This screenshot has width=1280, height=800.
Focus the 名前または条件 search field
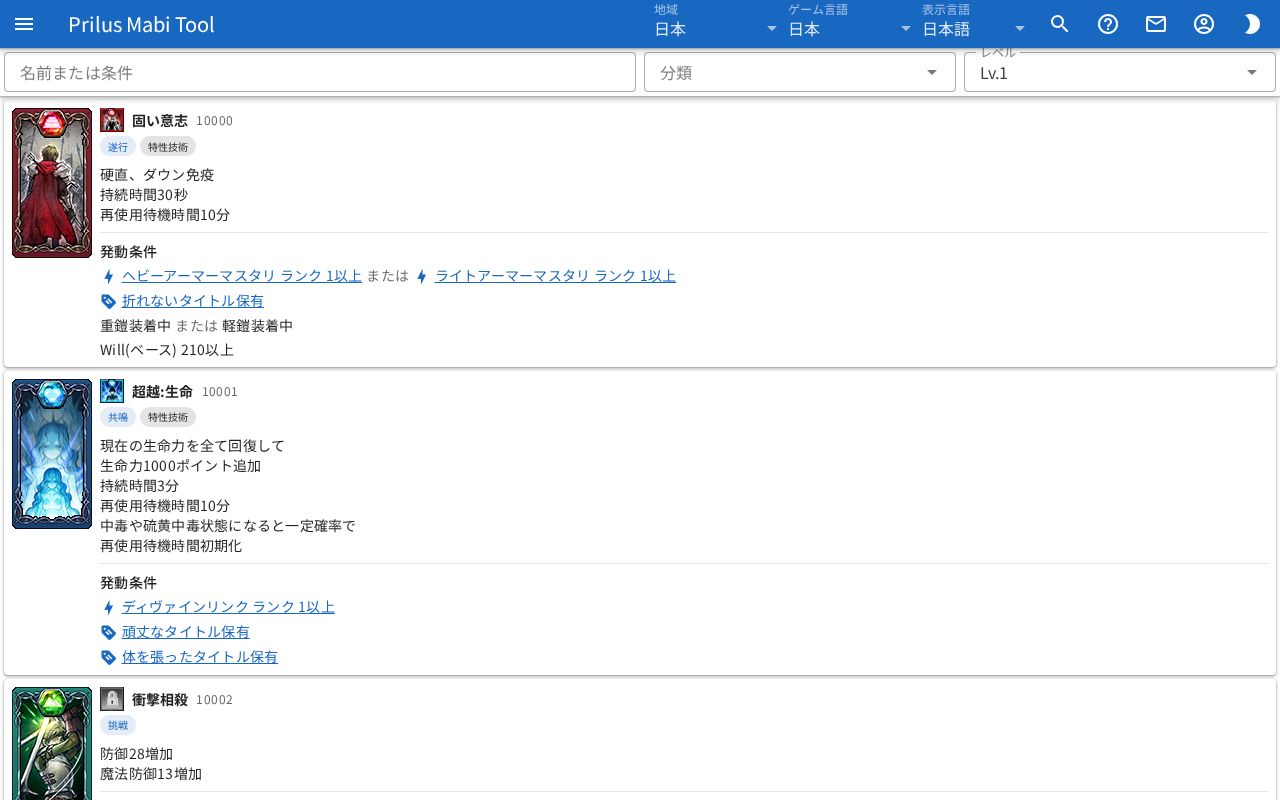(x=320, y=72)
